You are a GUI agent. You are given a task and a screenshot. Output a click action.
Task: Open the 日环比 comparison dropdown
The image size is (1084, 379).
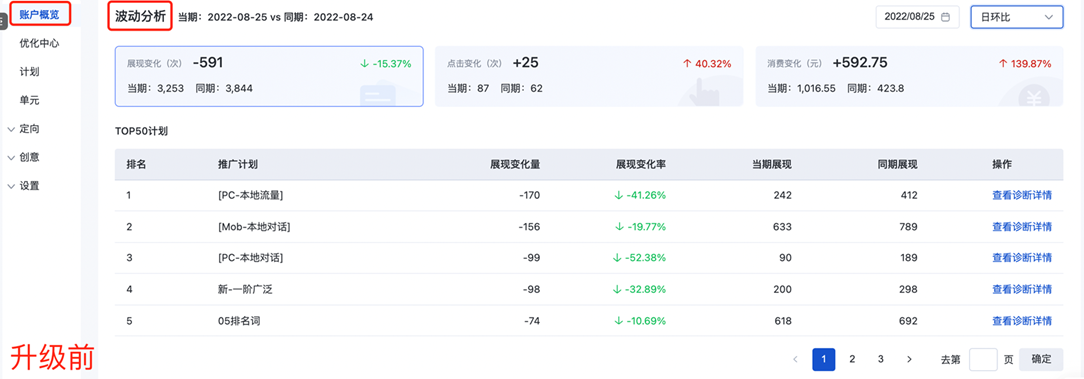[1017, 17]
